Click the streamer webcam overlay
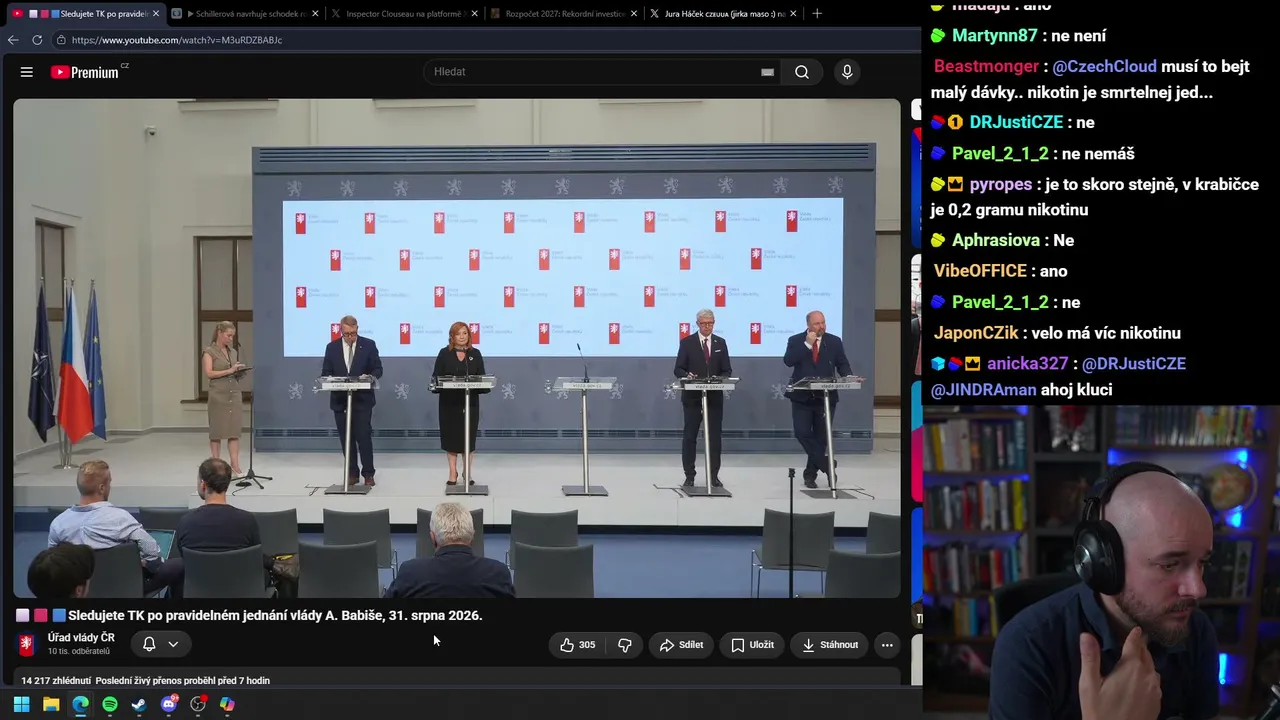1280x720 pixels. (x=1101, y=562)
